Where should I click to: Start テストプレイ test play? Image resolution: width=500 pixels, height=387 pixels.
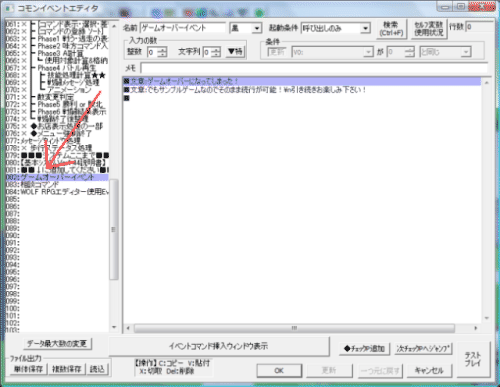(473, 359)
